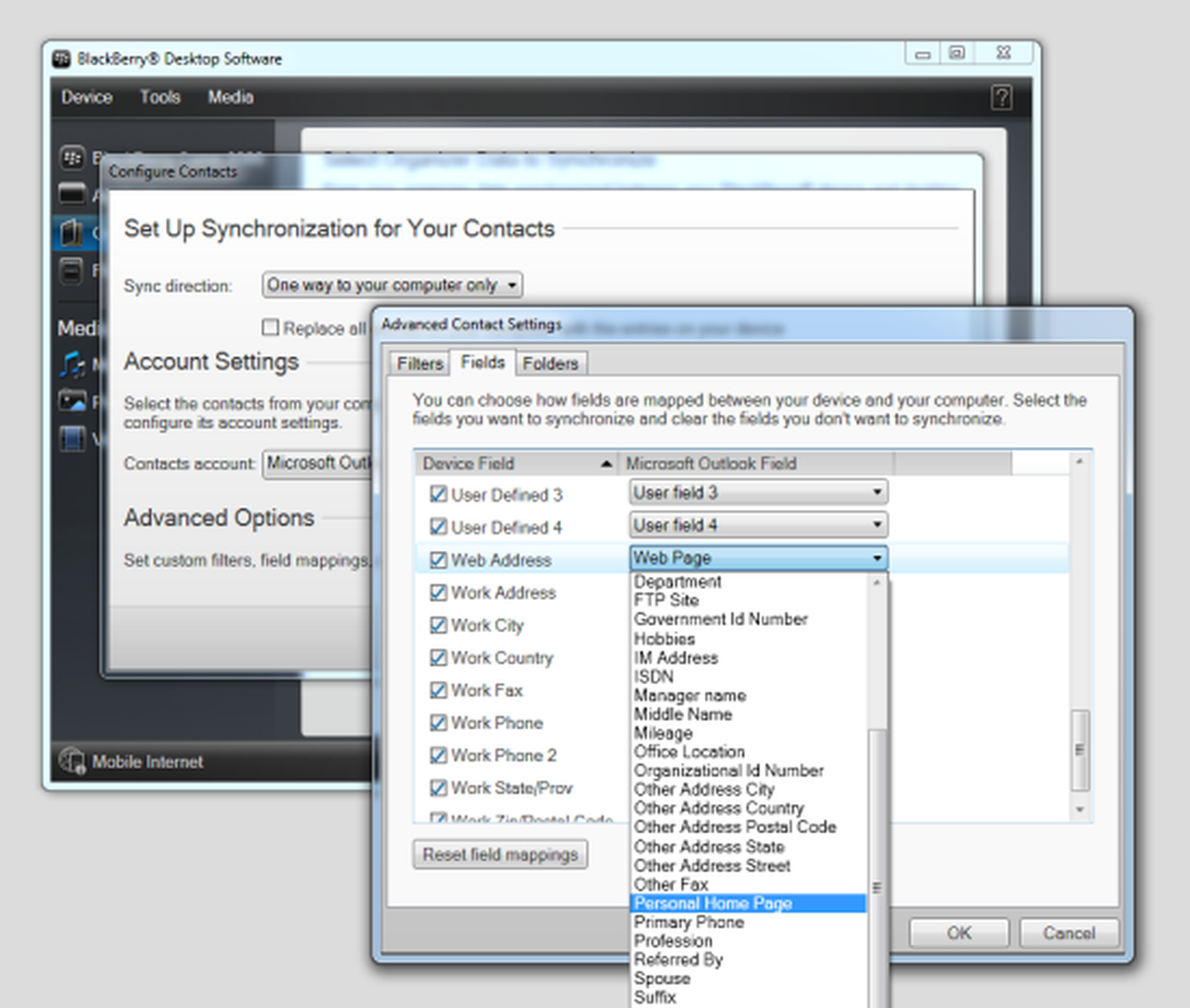
Task: Click the Mobile Internet status icon
Action: point(71,761)
